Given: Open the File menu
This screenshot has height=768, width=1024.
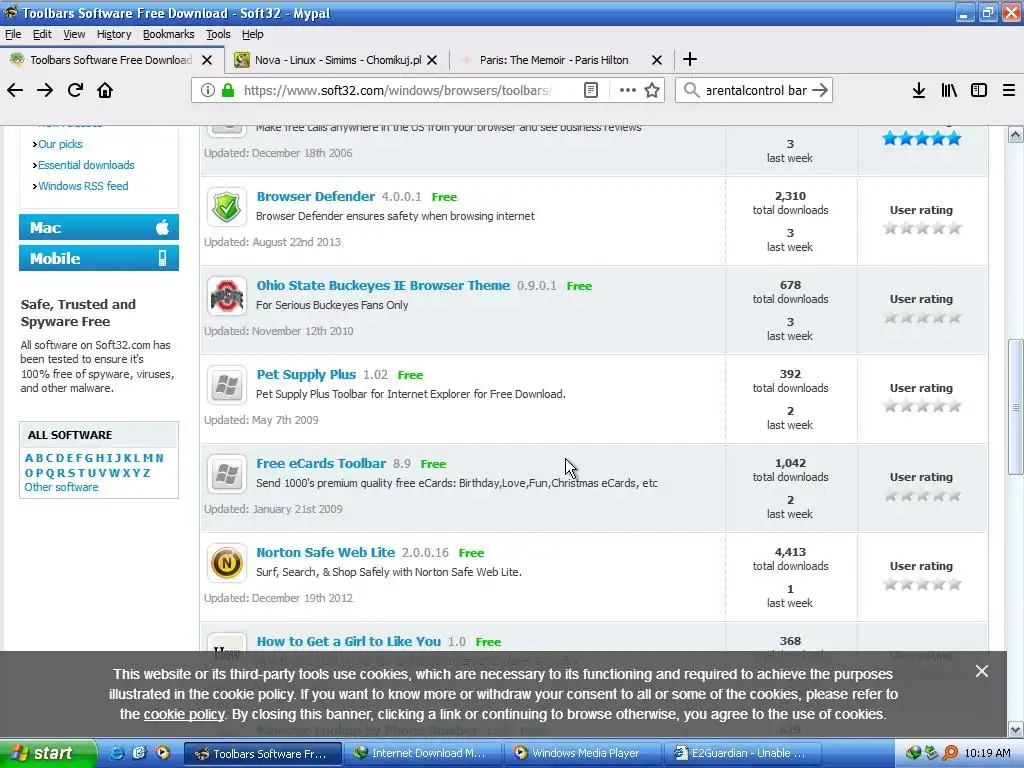Looking at the screenshot, I should pyautogui.click(x=13, y=34).
